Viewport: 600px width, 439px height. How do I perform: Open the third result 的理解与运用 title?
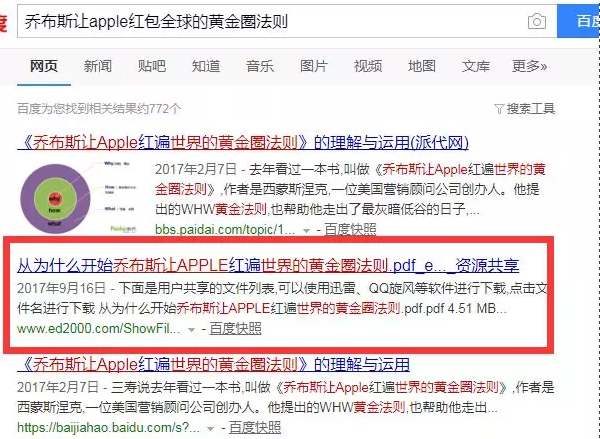pyautogui.click(x=213, y=364)
